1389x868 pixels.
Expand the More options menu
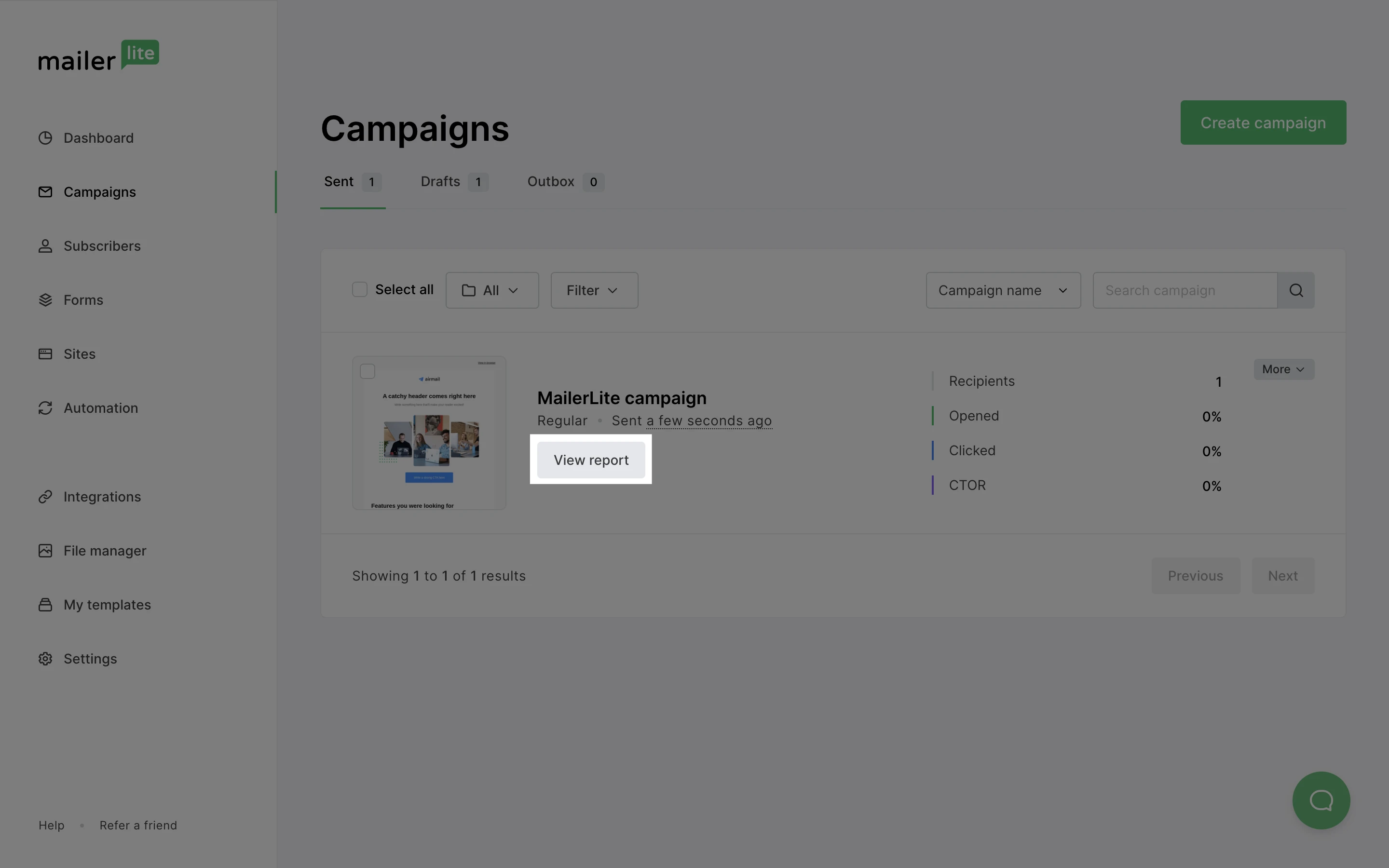click(x=1283, y=369)
